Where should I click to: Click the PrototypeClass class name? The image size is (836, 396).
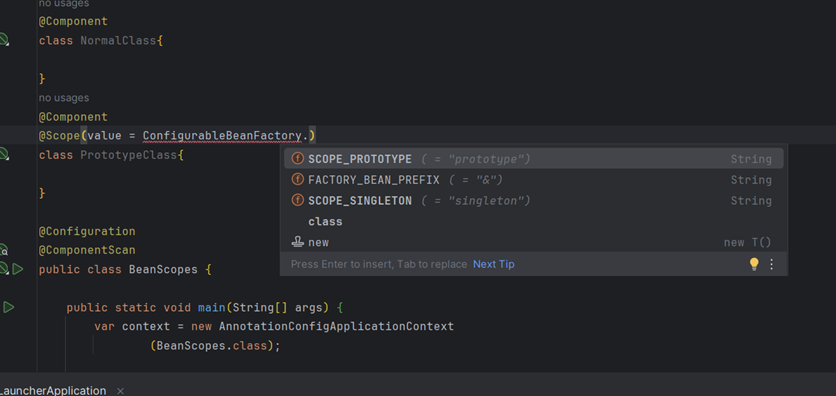128,155
